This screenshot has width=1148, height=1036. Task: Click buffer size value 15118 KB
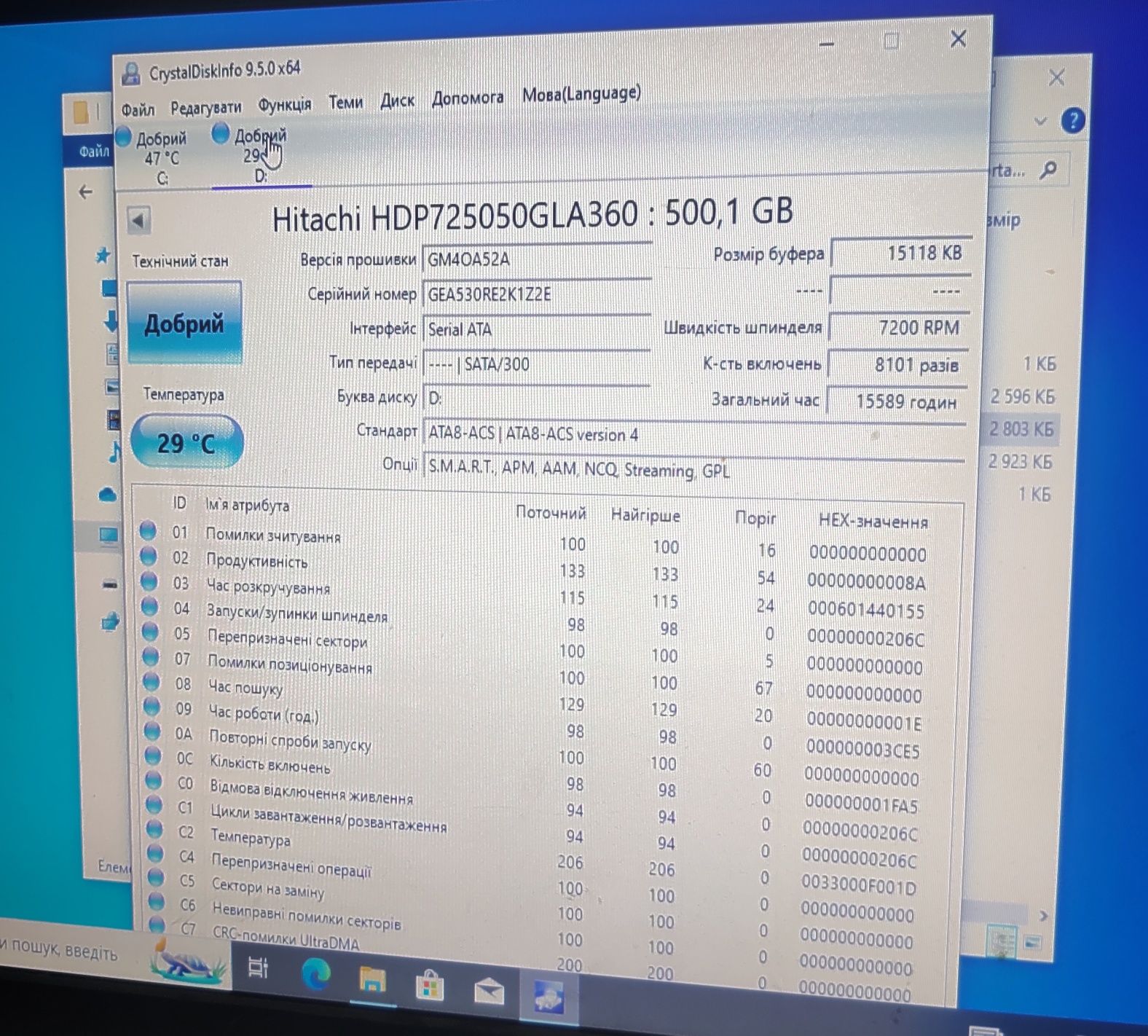901,254
